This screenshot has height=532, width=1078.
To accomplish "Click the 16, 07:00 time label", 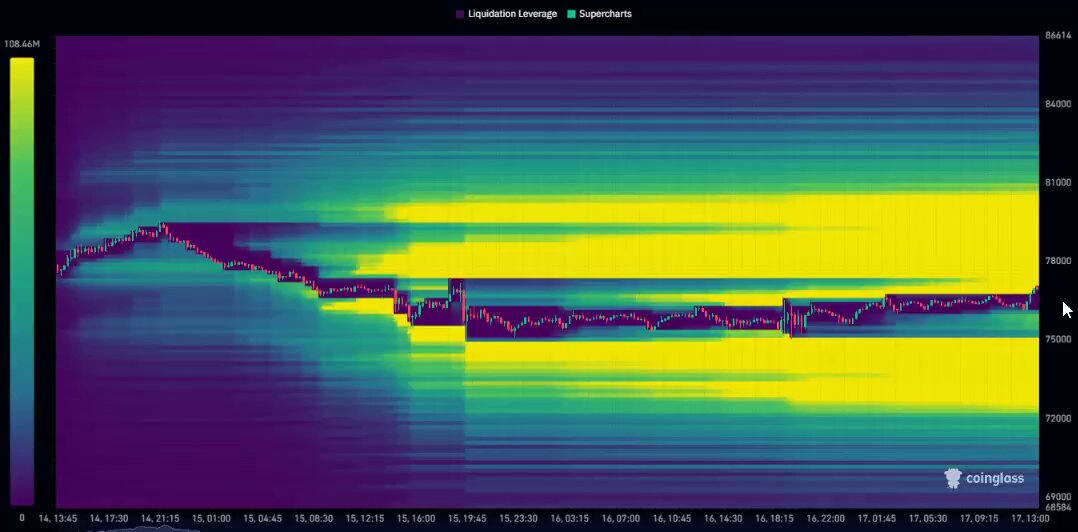I will click(621, 518).
